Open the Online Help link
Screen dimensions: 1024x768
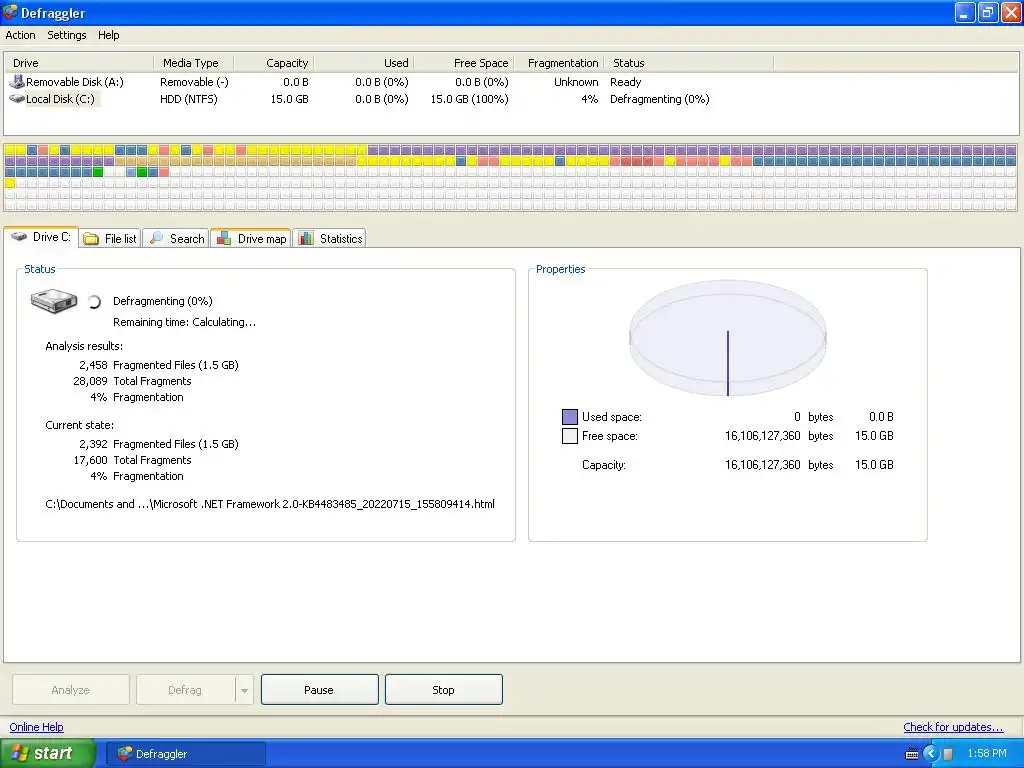tap(37, 727)
